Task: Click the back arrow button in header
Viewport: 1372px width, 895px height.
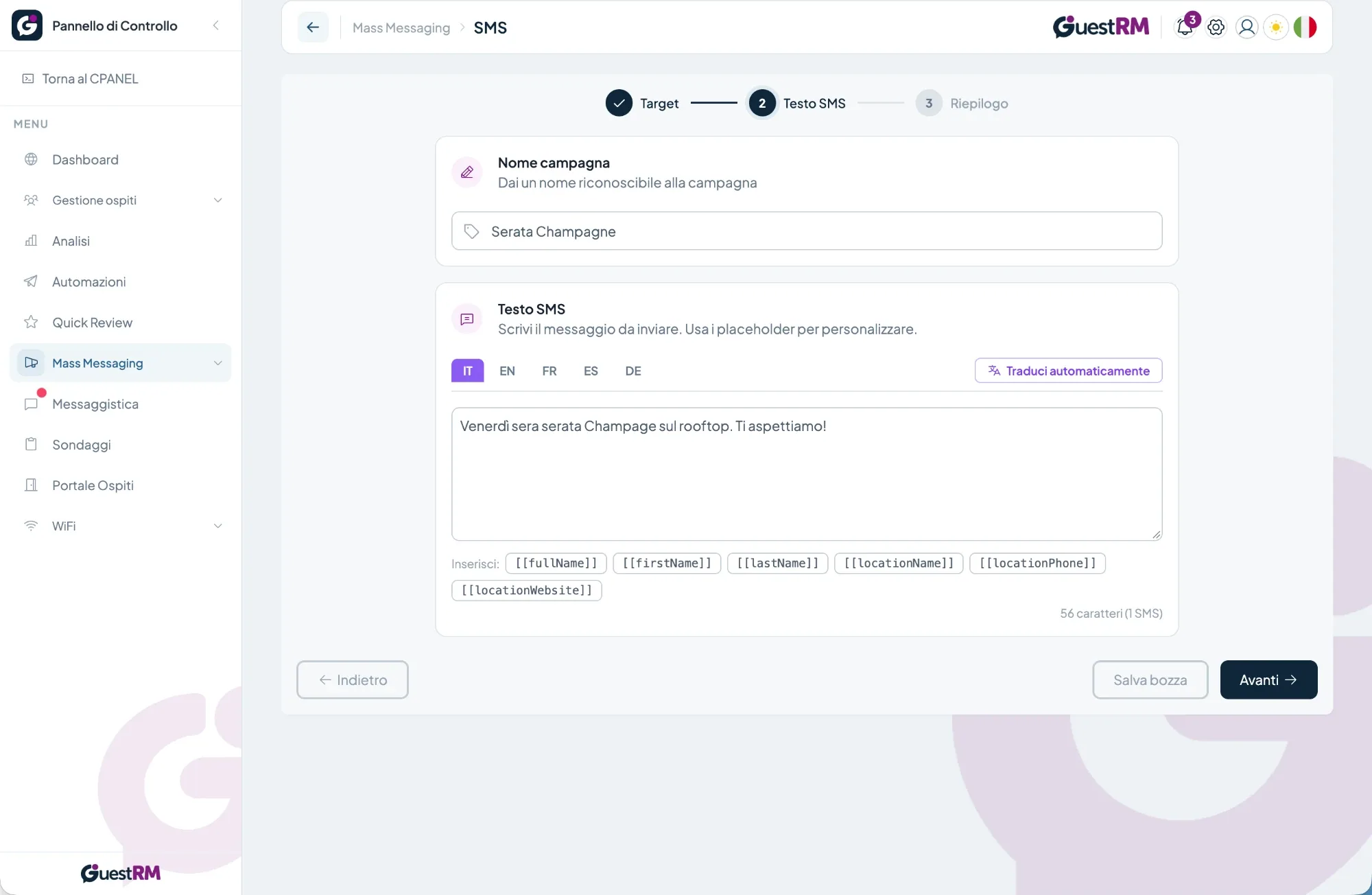Action: pos(313,27)
